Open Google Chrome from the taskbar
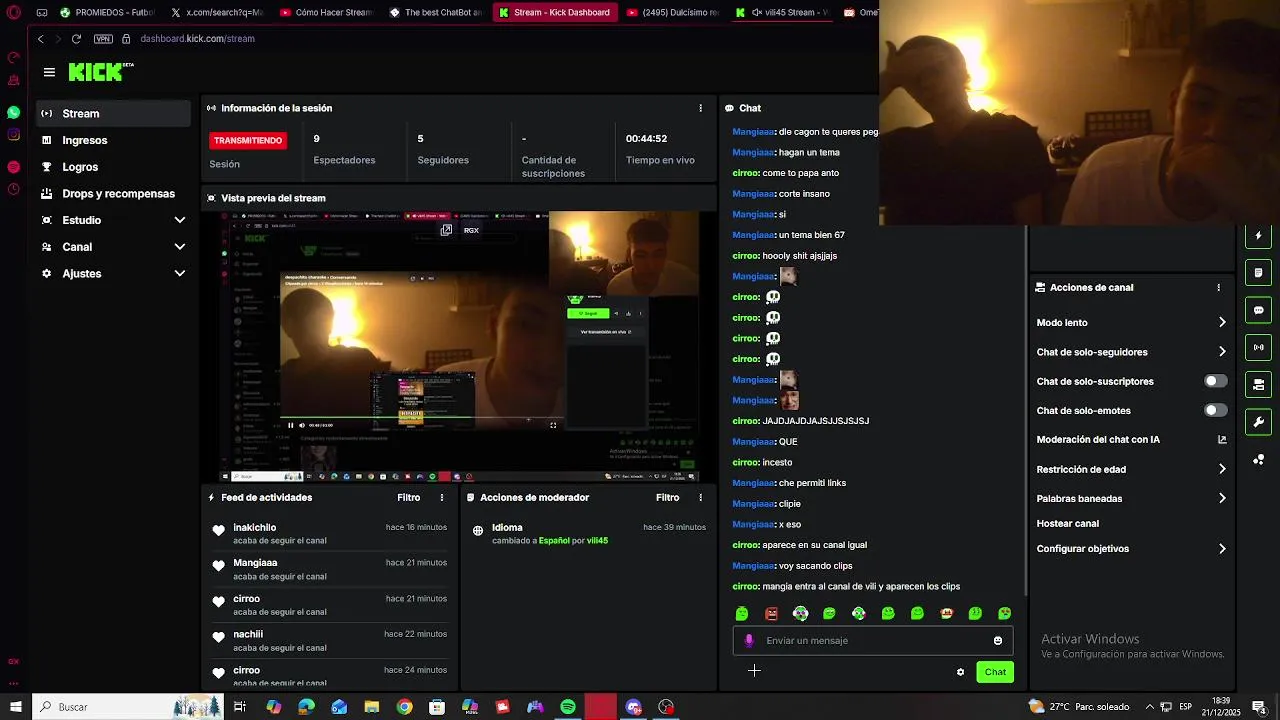The image size is (1280, 720). tap(404, 707)
